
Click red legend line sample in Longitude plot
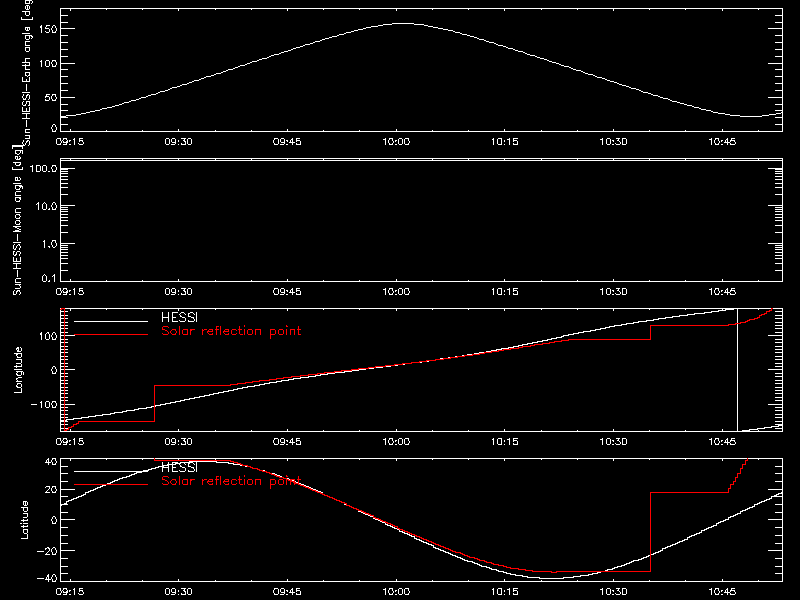(x=111, y=335)
